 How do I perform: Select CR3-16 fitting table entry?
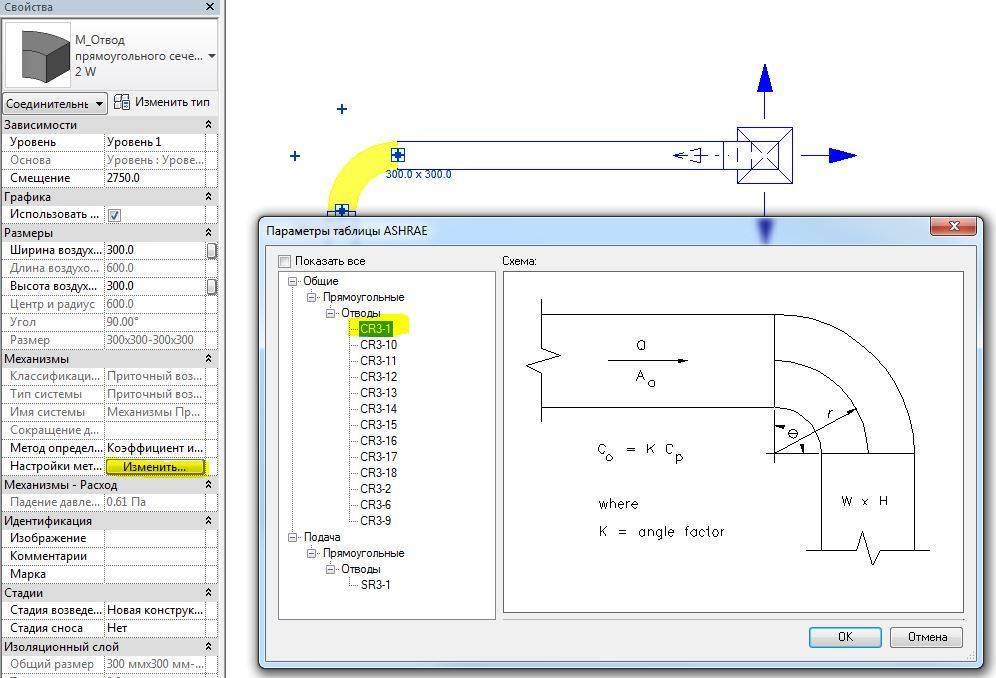379,440
